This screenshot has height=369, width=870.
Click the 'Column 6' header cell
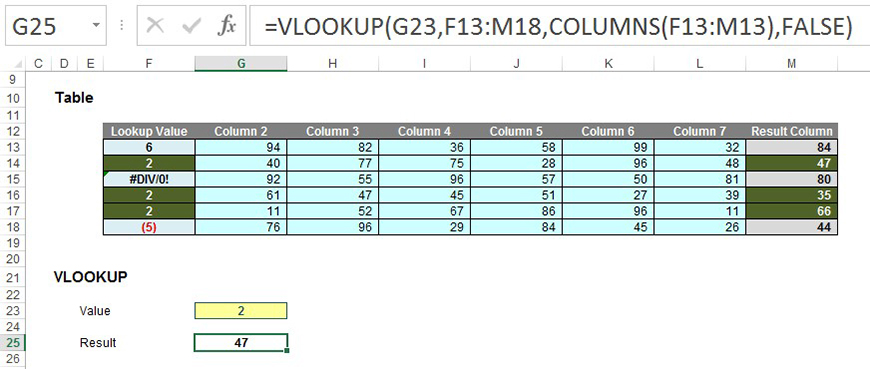(608, 132)
